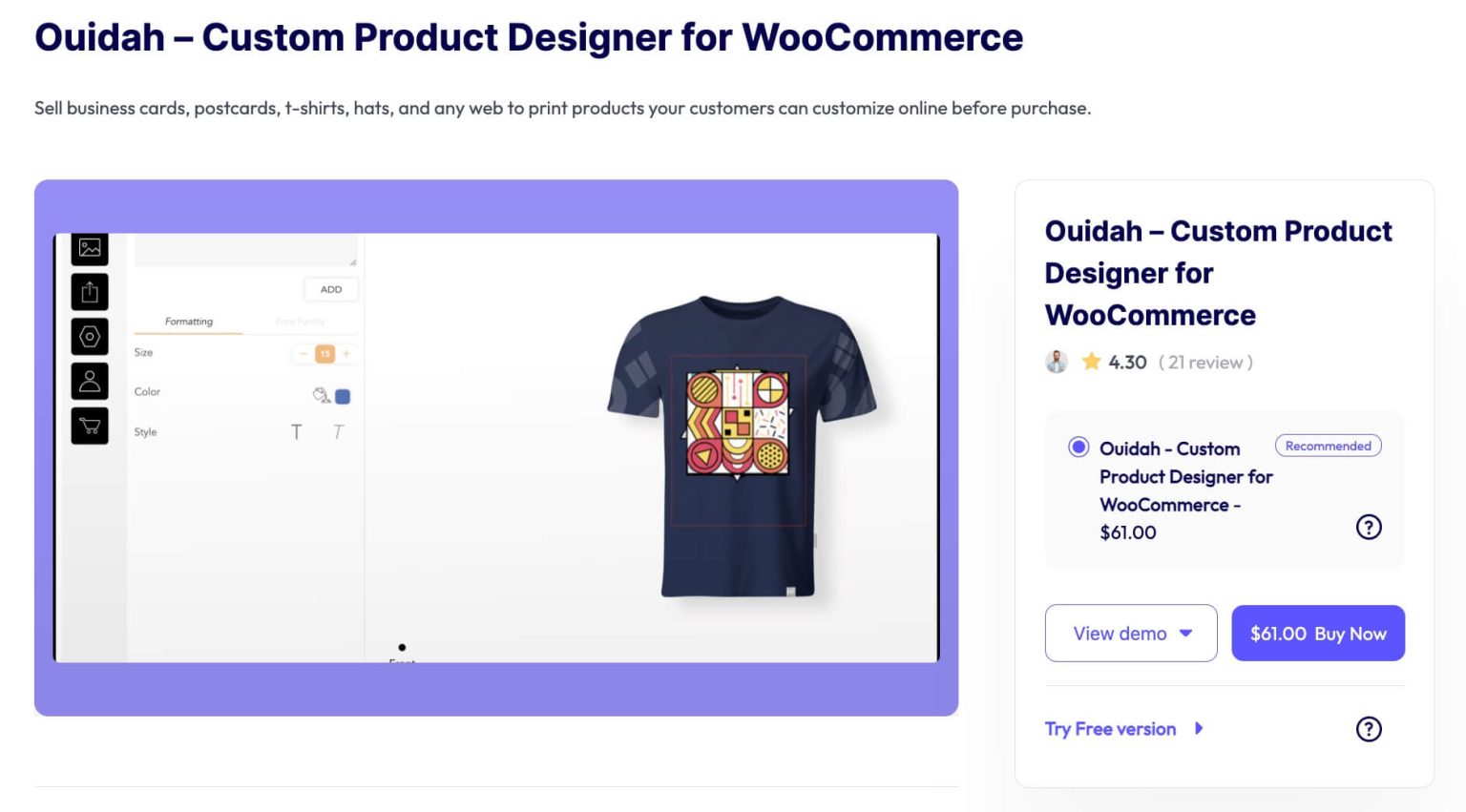Screen dimensions: 1466x812
Task: Click the $61.00 Buy Now button
Action: tap(1318, 633)
